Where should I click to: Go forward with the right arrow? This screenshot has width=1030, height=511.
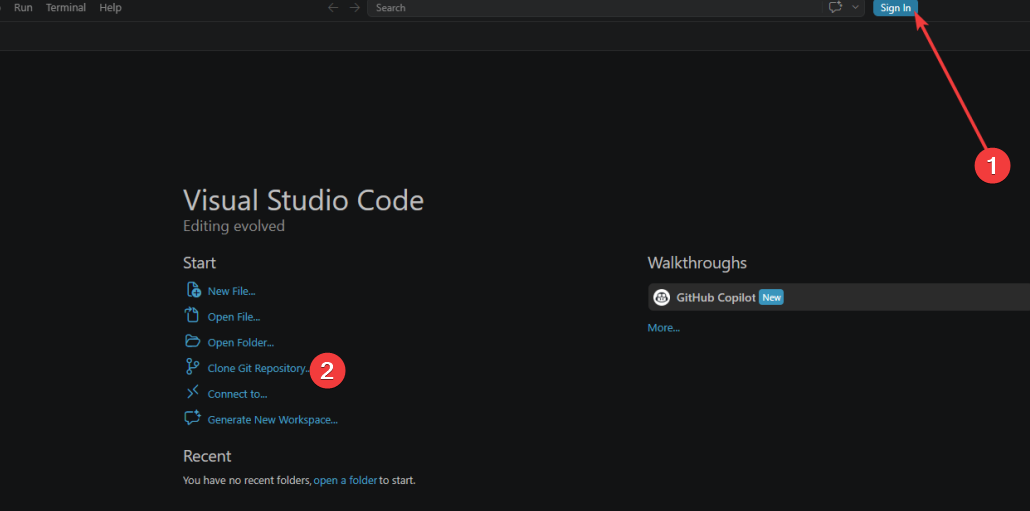[355, 8]
